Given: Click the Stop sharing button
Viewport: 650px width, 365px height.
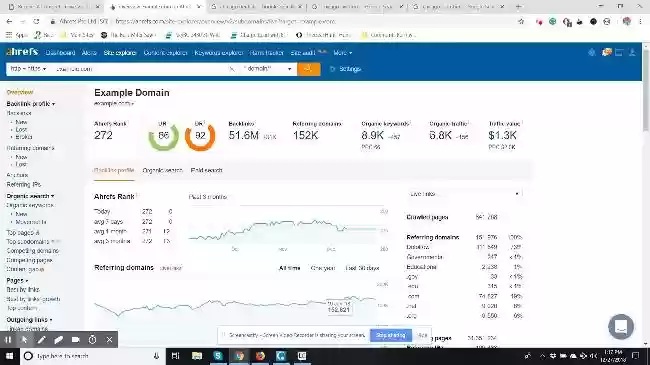Looking at the screenshot, I should coord(390,335).
